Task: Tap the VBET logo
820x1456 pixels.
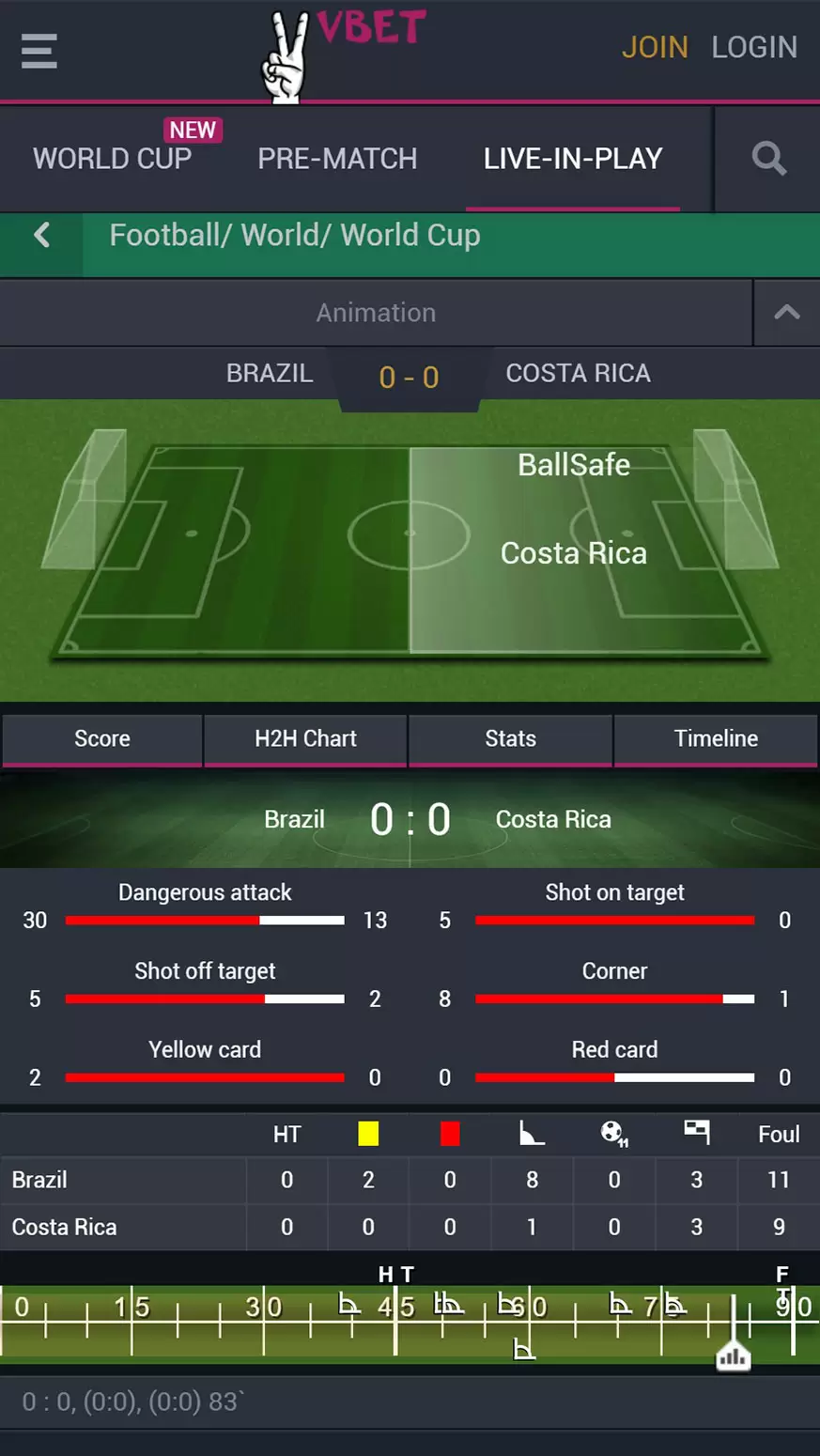Action: pyautogui.click(x=343, y=54)
